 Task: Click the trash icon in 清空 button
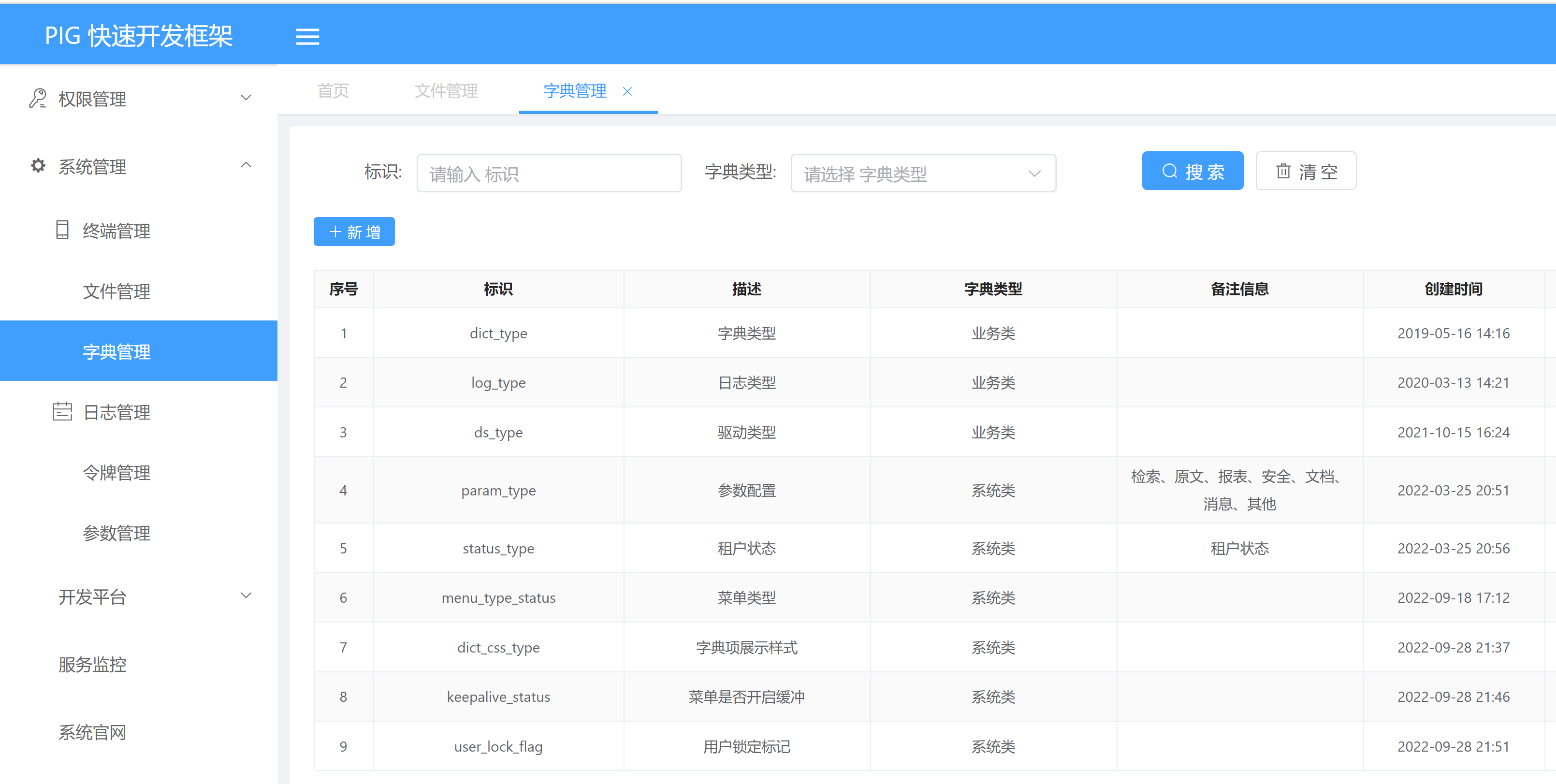(1283, 172)
